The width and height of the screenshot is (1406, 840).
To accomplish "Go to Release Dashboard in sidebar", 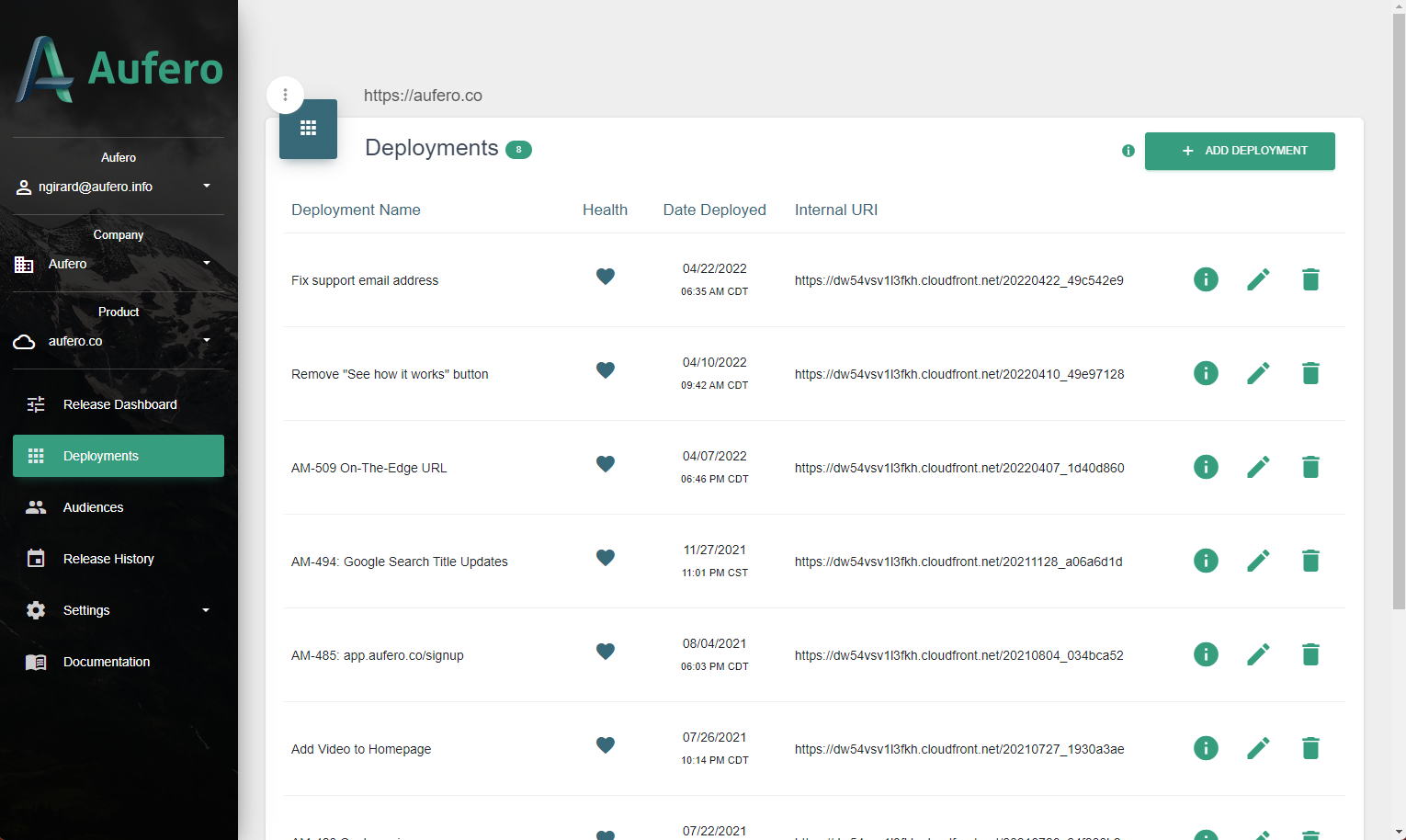I will pyautogui.click(x=118, y=404).
